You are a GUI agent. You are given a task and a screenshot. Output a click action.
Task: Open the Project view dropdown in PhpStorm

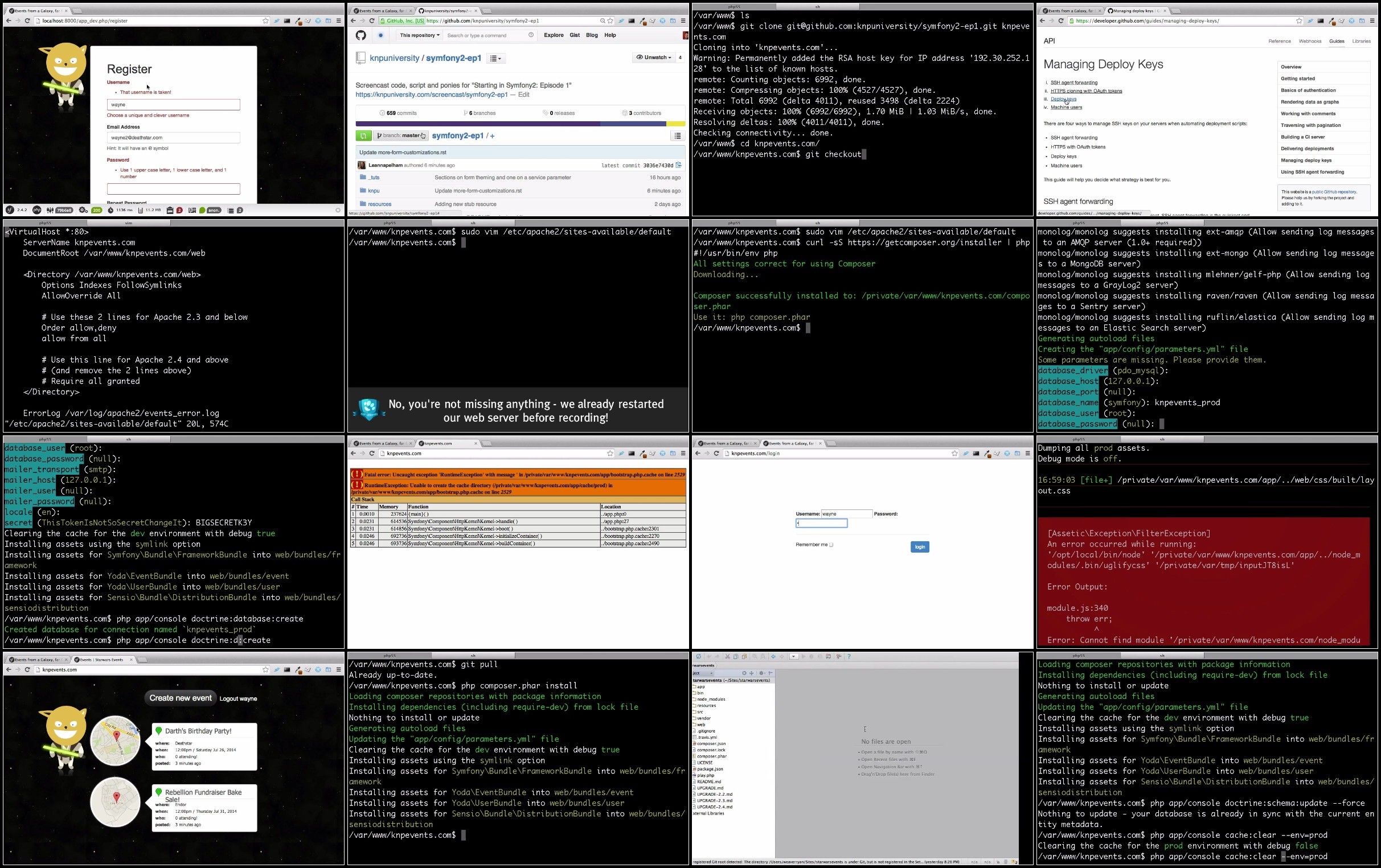coord(704,673)
